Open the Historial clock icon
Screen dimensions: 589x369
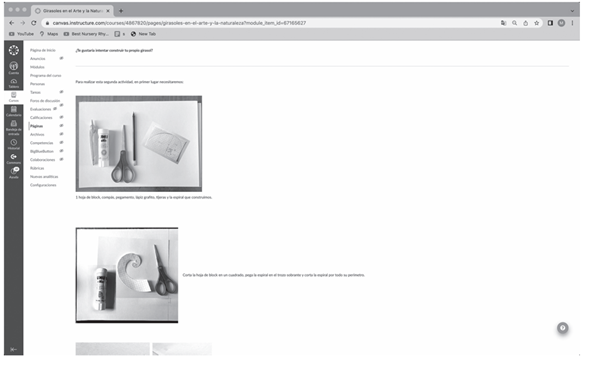tap(14, 144)
